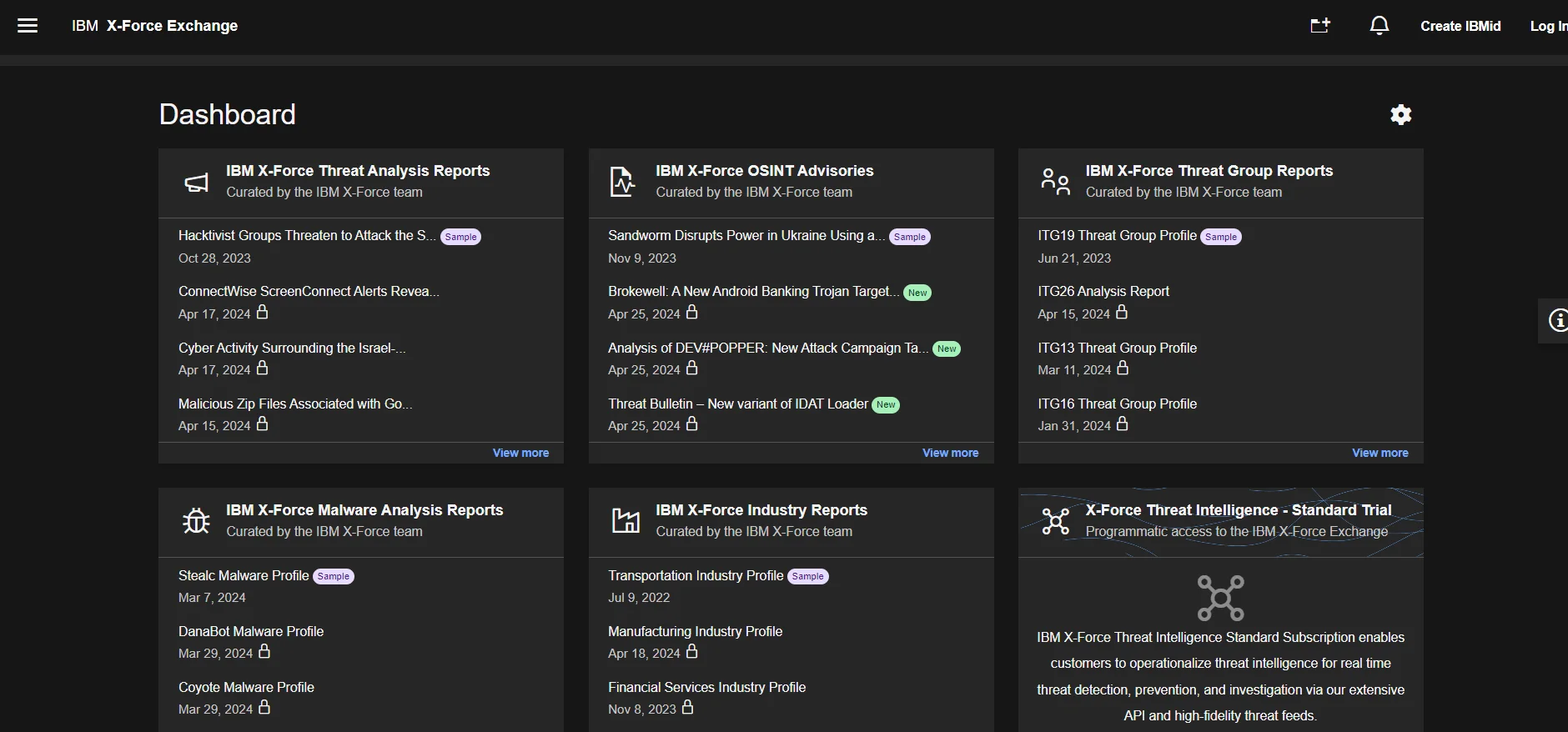This screenshot has width=1568, height=732.
Task: Click the Threat Analysis Reports megaphone icon
Action: [197, 183]
